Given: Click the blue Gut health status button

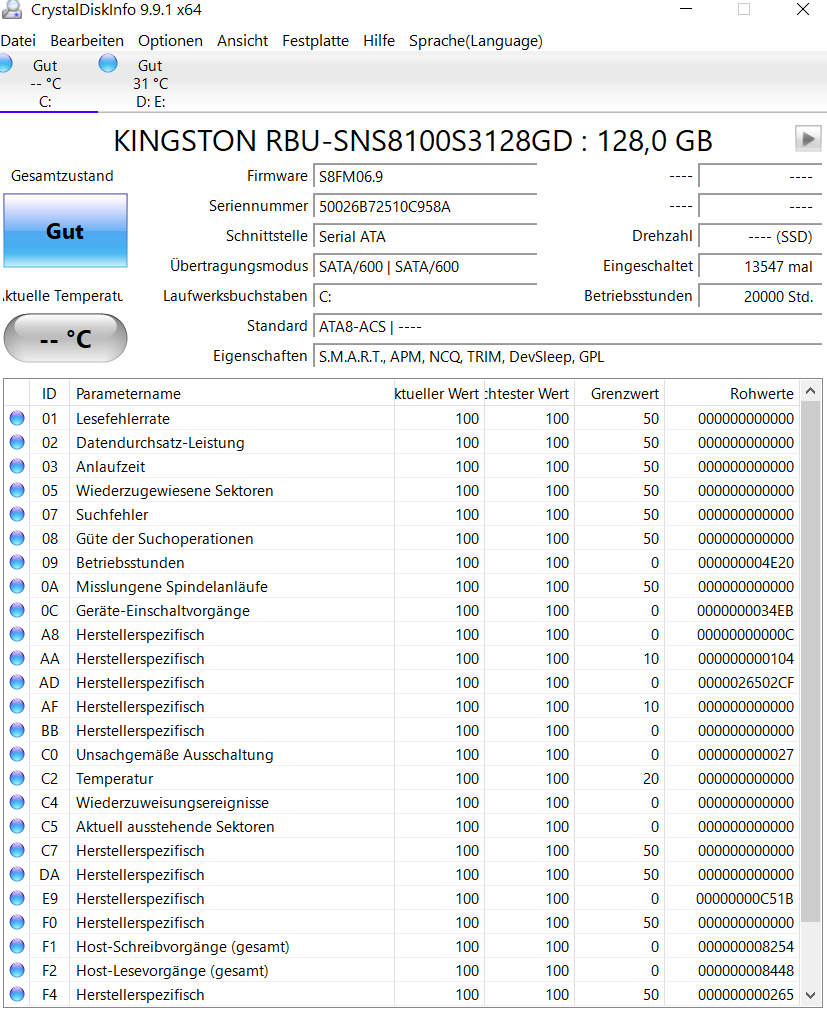Looking at the screenshot, I should tap(65, 231).
